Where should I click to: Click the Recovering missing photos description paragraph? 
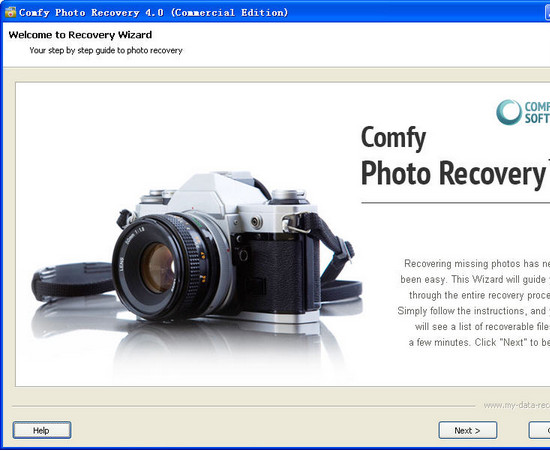click(x=474, y=303)
